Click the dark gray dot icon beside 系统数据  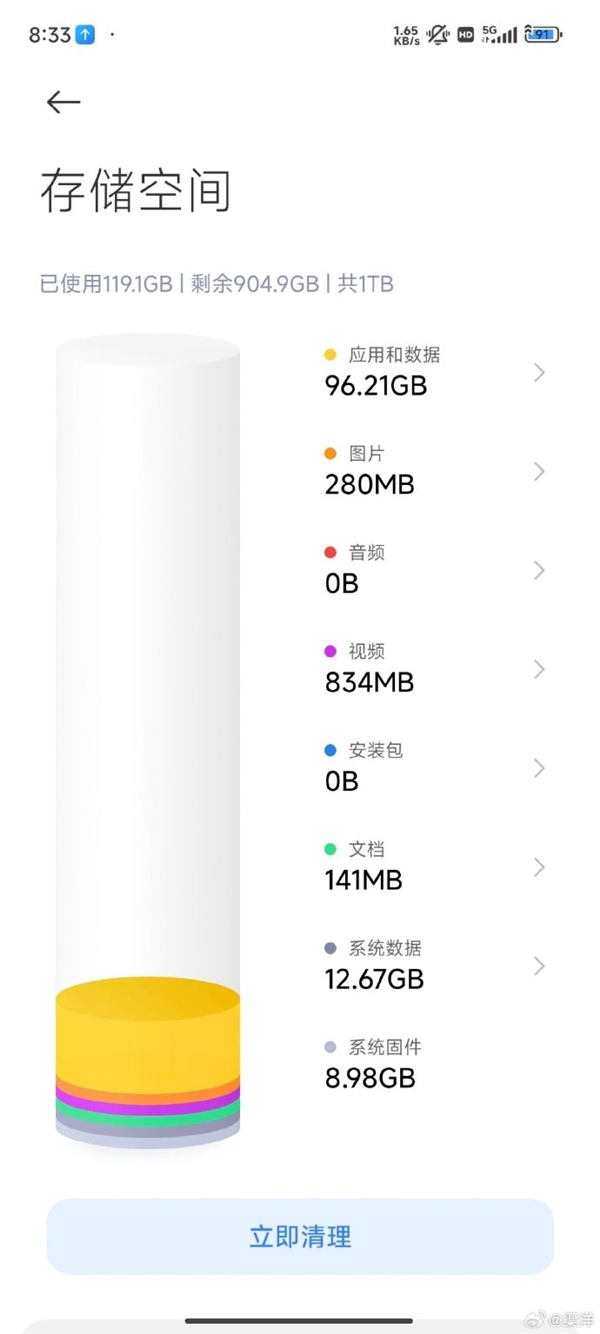tap(329, 948)
